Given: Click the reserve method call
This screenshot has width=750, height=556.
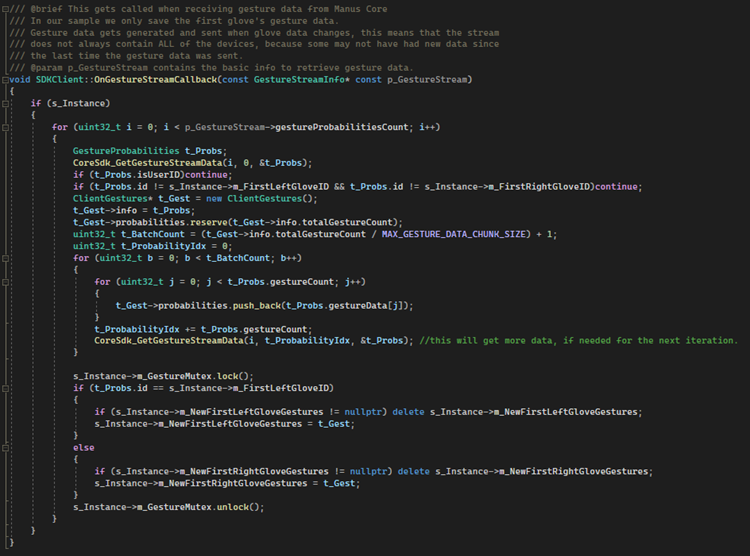Looking at the screenshot, I should pyautogui.click(x=209, y=222).
